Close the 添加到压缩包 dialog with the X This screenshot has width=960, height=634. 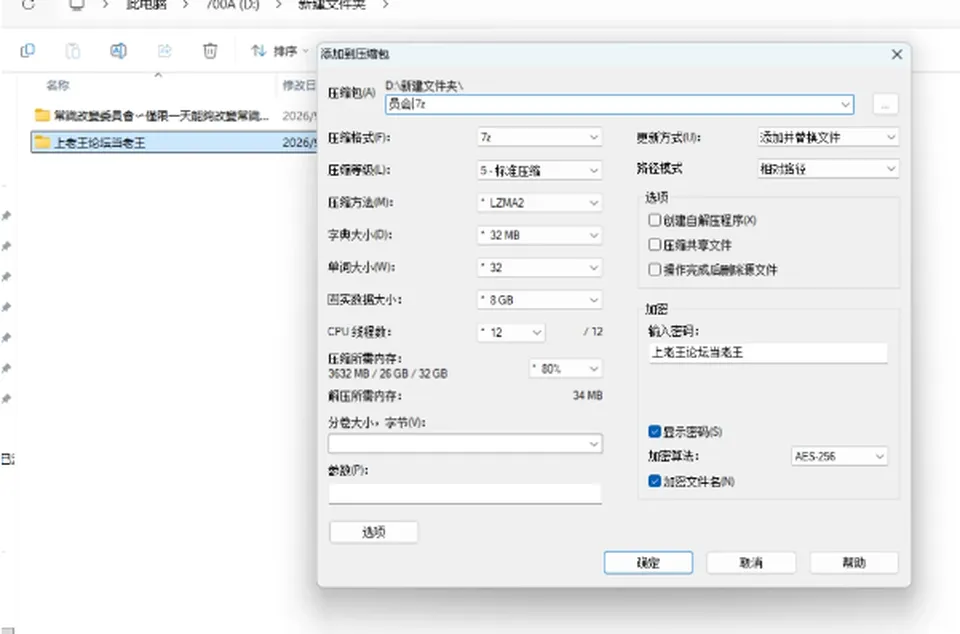[896, 54]
